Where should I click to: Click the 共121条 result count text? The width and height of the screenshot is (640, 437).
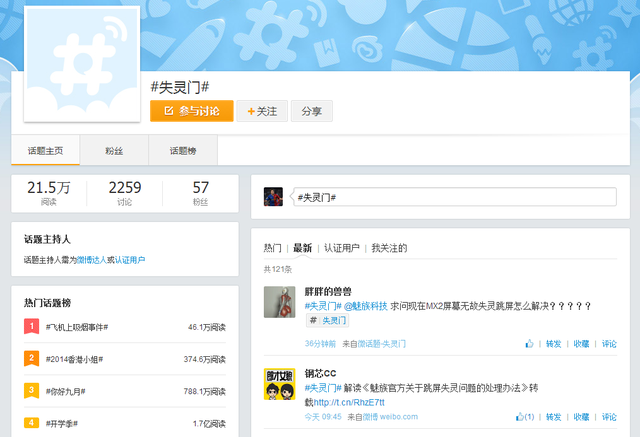[x=278, y=269]
